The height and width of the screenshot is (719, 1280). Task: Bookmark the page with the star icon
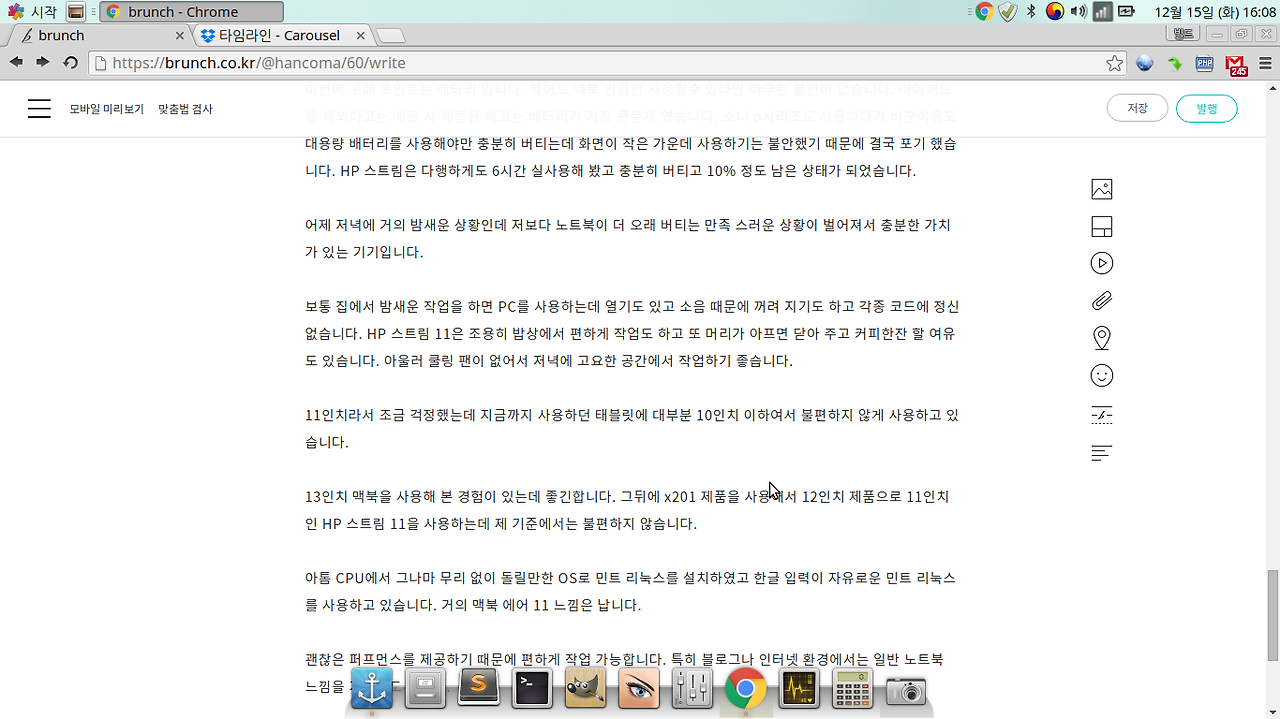point(1114,62)
